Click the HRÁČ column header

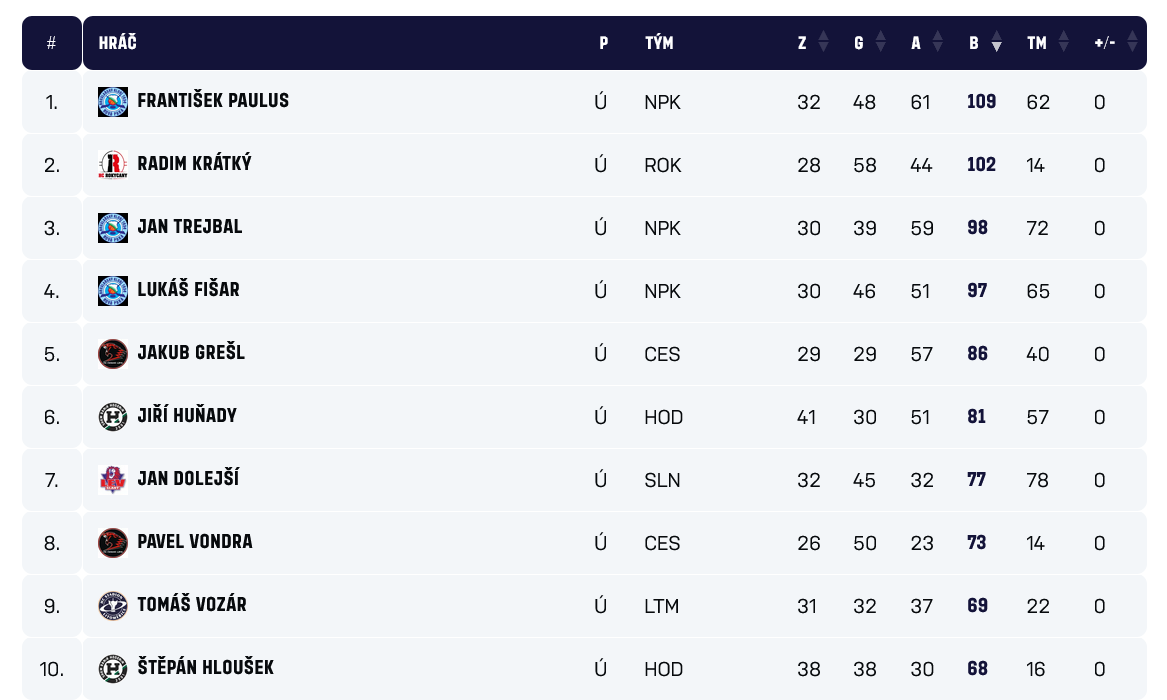(118, 43)
